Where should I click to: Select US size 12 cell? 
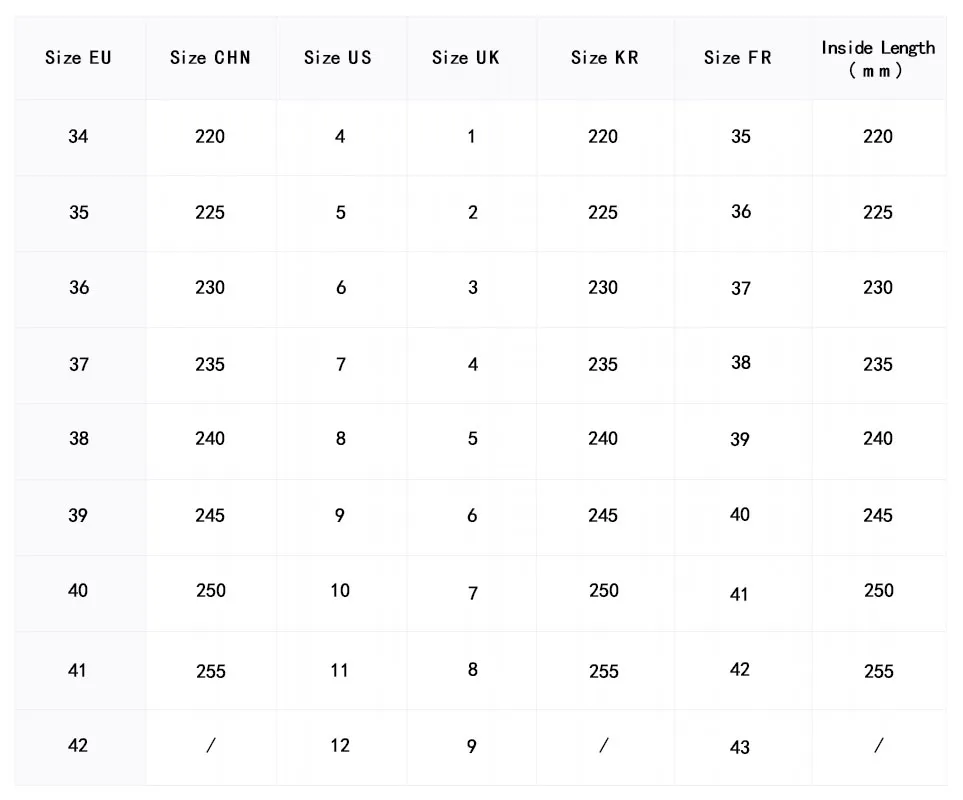[340, 746]
